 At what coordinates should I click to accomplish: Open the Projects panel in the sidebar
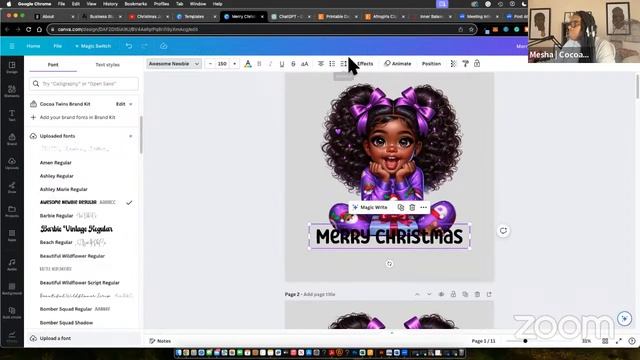(12, 211)
